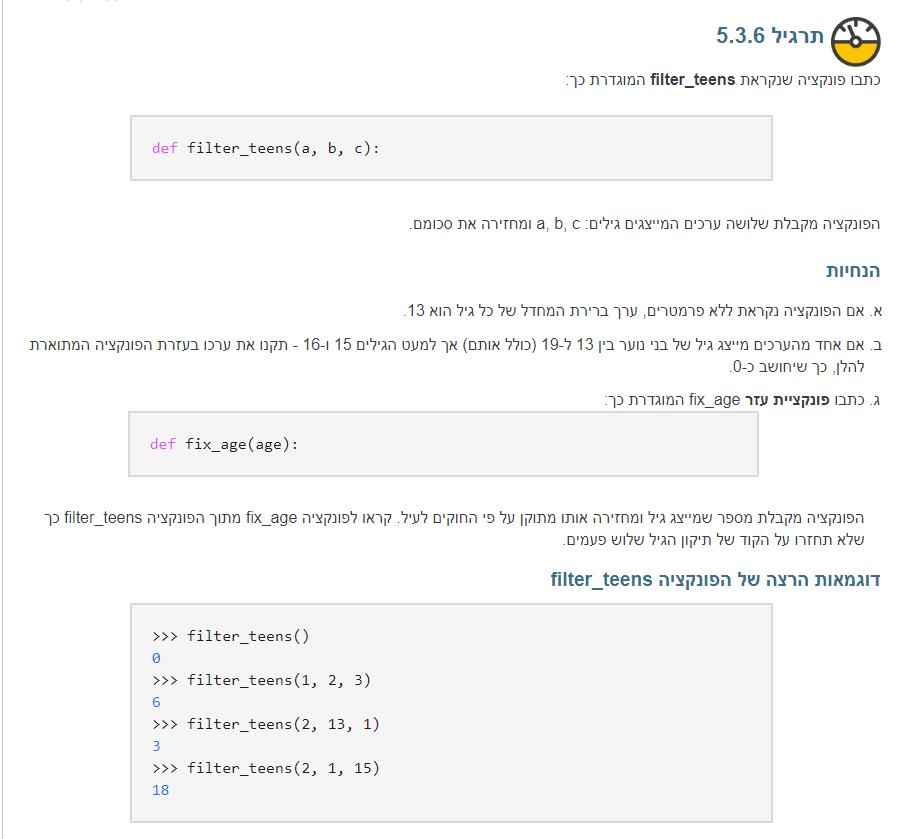Screen dimensions: 901x839
Task: Click the def fix_age(age) code block
Action: 443,444
